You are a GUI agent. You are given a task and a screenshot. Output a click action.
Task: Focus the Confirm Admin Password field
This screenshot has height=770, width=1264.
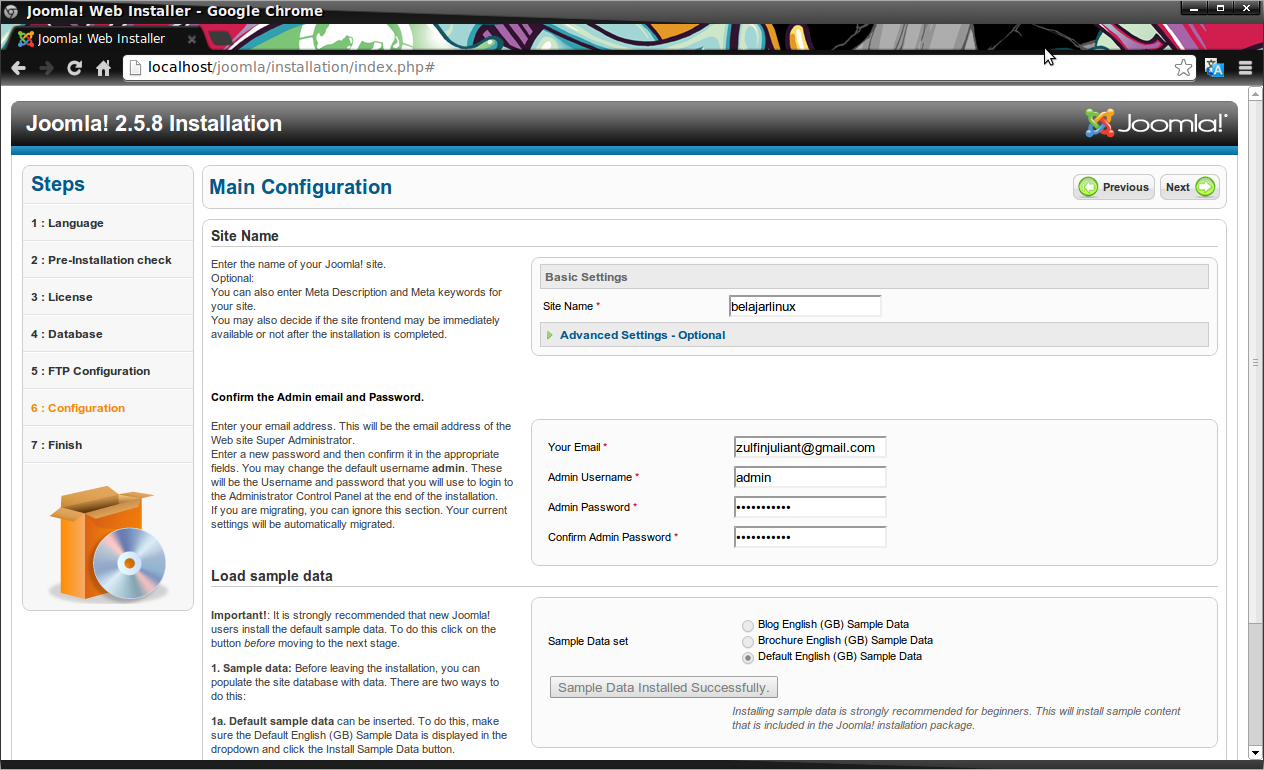pos(810,537)
